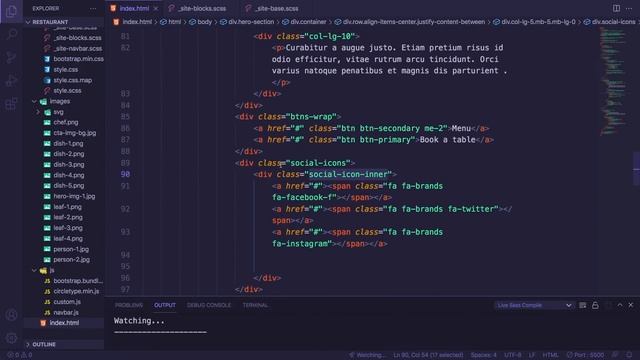Toggle output scroll lock icon
This screenshot has height=360, width=640.
pos(595,305)
